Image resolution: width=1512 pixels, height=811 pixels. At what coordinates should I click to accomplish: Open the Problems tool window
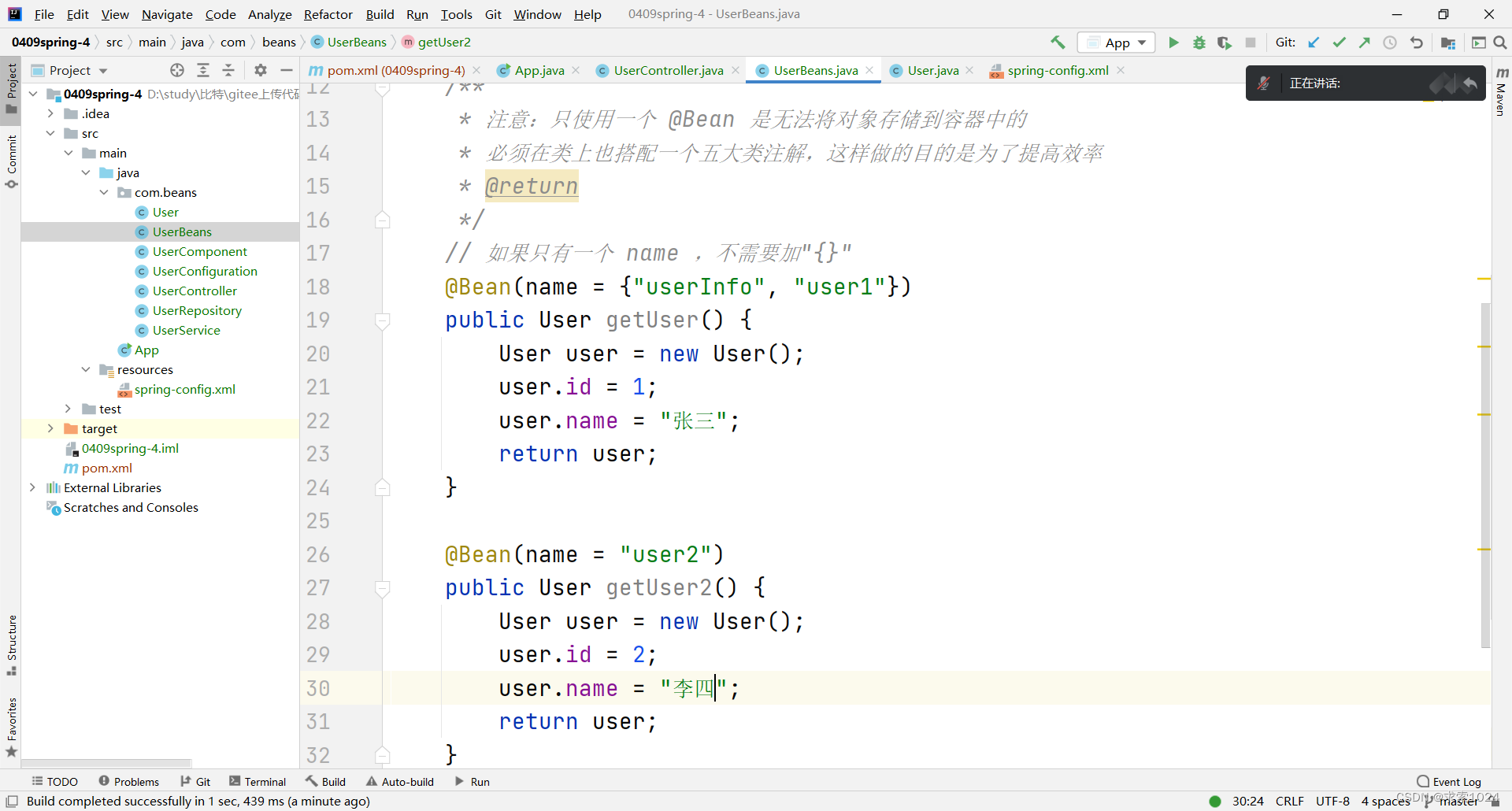(x=128, y=781)
